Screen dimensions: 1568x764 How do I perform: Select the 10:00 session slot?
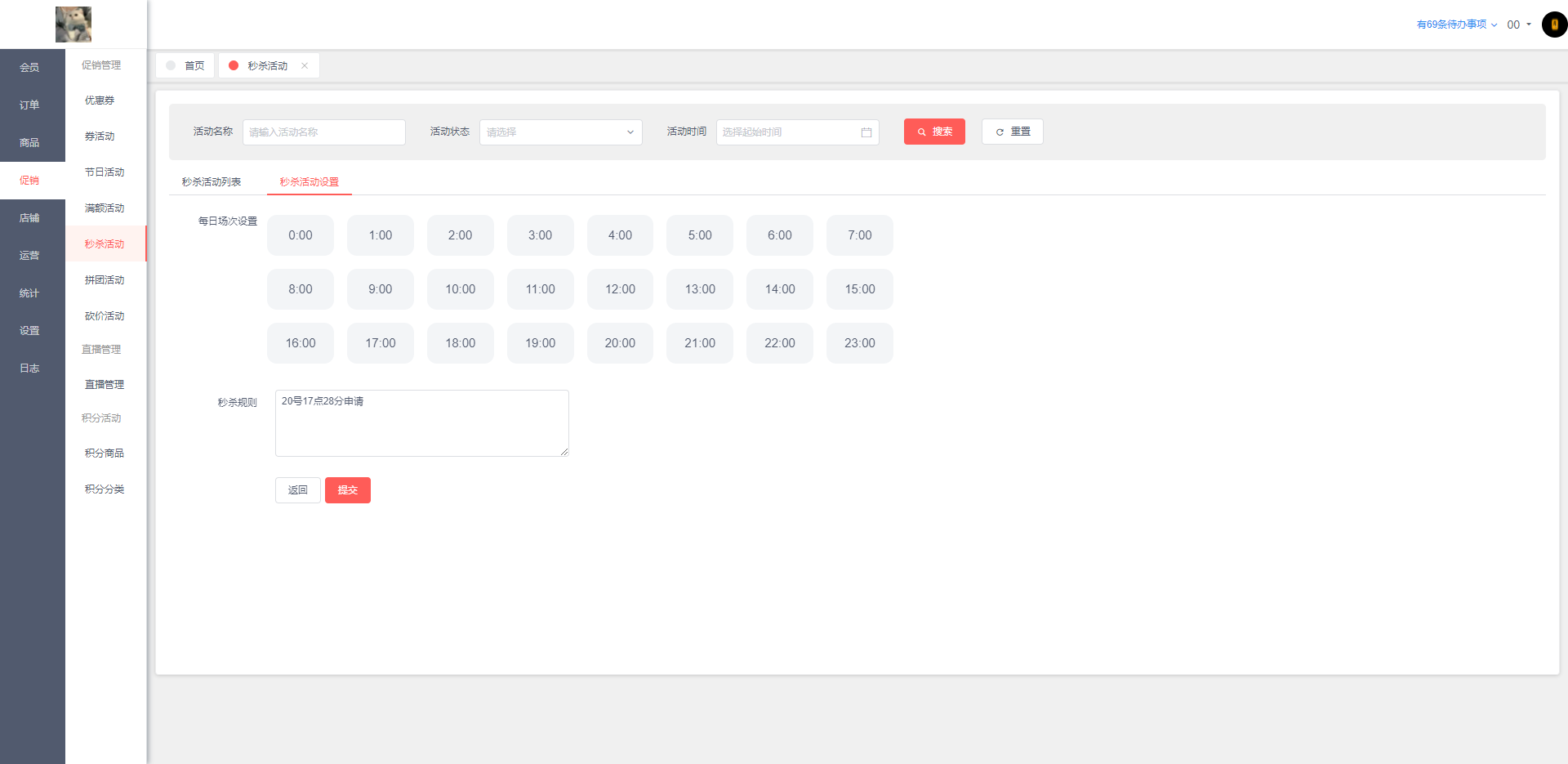tap(461, 289)
